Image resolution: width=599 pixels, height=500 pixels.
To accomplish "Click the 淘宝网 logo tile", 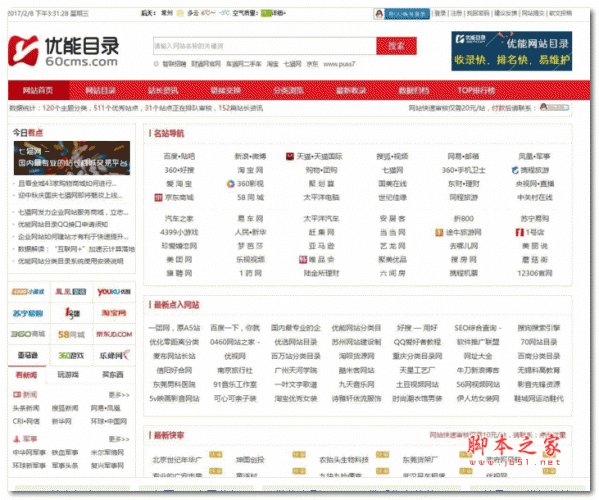I will coord(114,313).
